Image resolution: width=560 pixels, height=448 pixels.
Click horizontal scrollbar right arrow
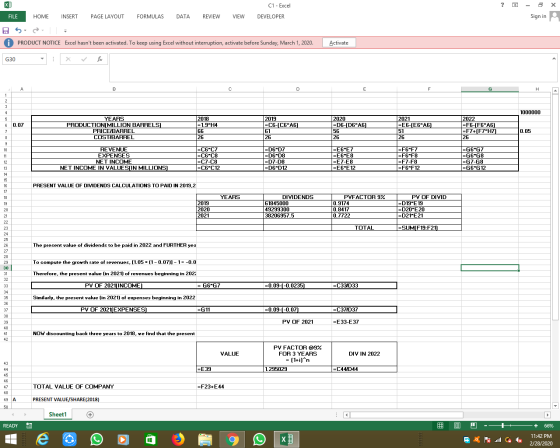pos(547,415)
